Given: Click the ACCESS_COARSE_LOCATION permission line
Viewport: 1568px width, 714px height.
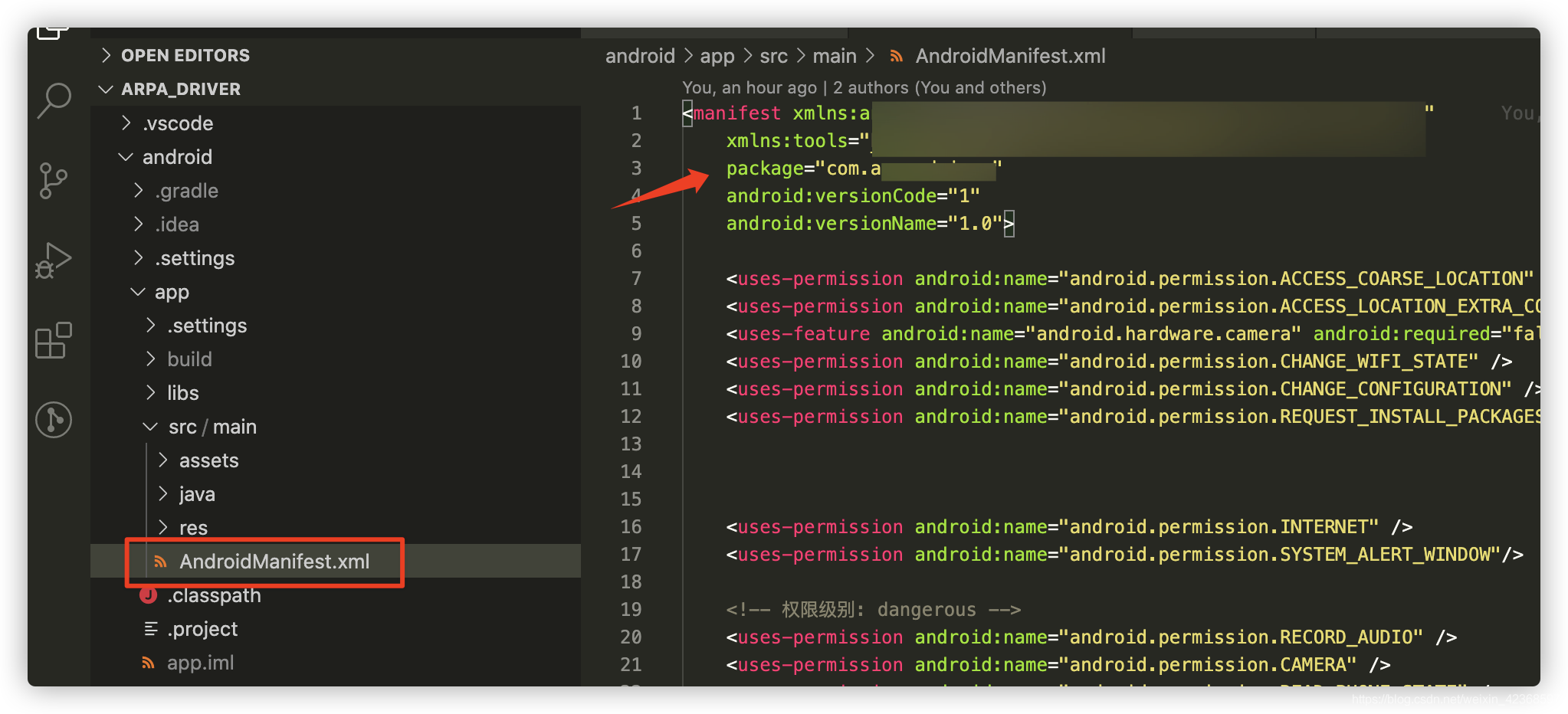Looking at the screenshot, I should (1130, 279).
